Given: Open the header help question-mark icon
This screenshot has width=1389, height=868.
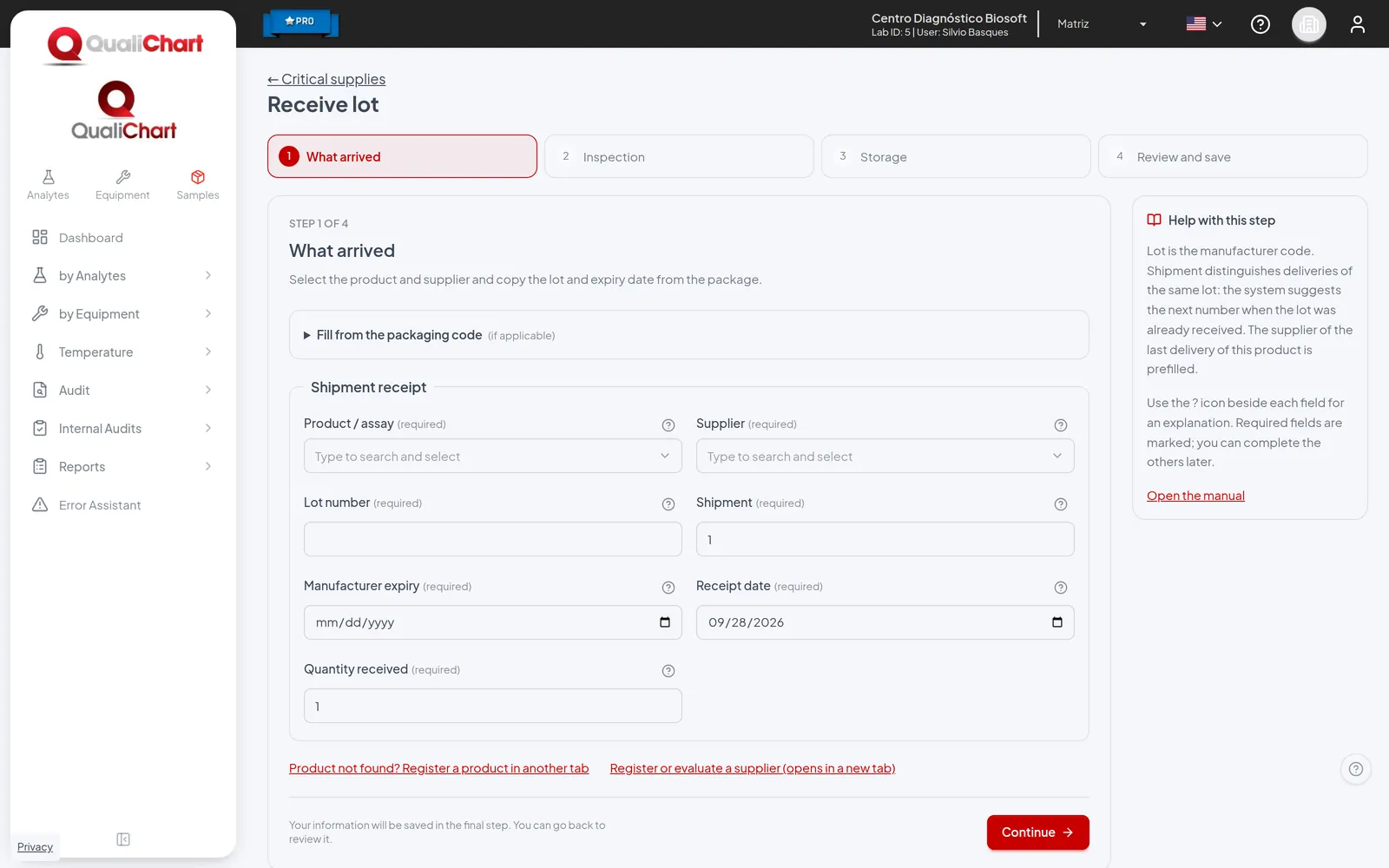Looking at the screenshot, I should pos(1261,24).
